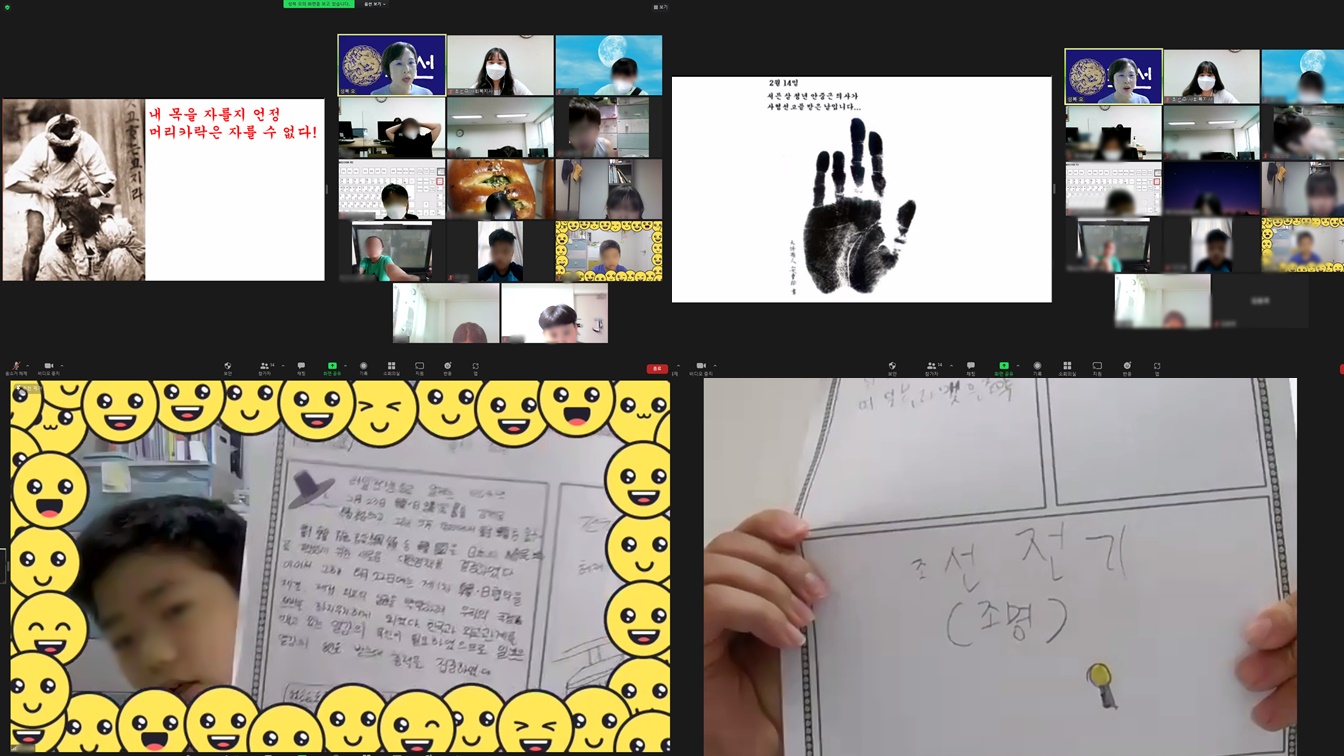
Task: Expand audio options caret beside the microphone
Action: (x=27, y=366)
